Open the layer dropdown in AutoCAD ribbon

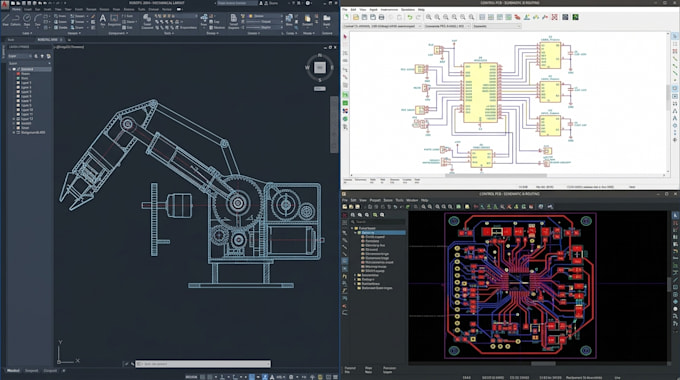point(266,16)
